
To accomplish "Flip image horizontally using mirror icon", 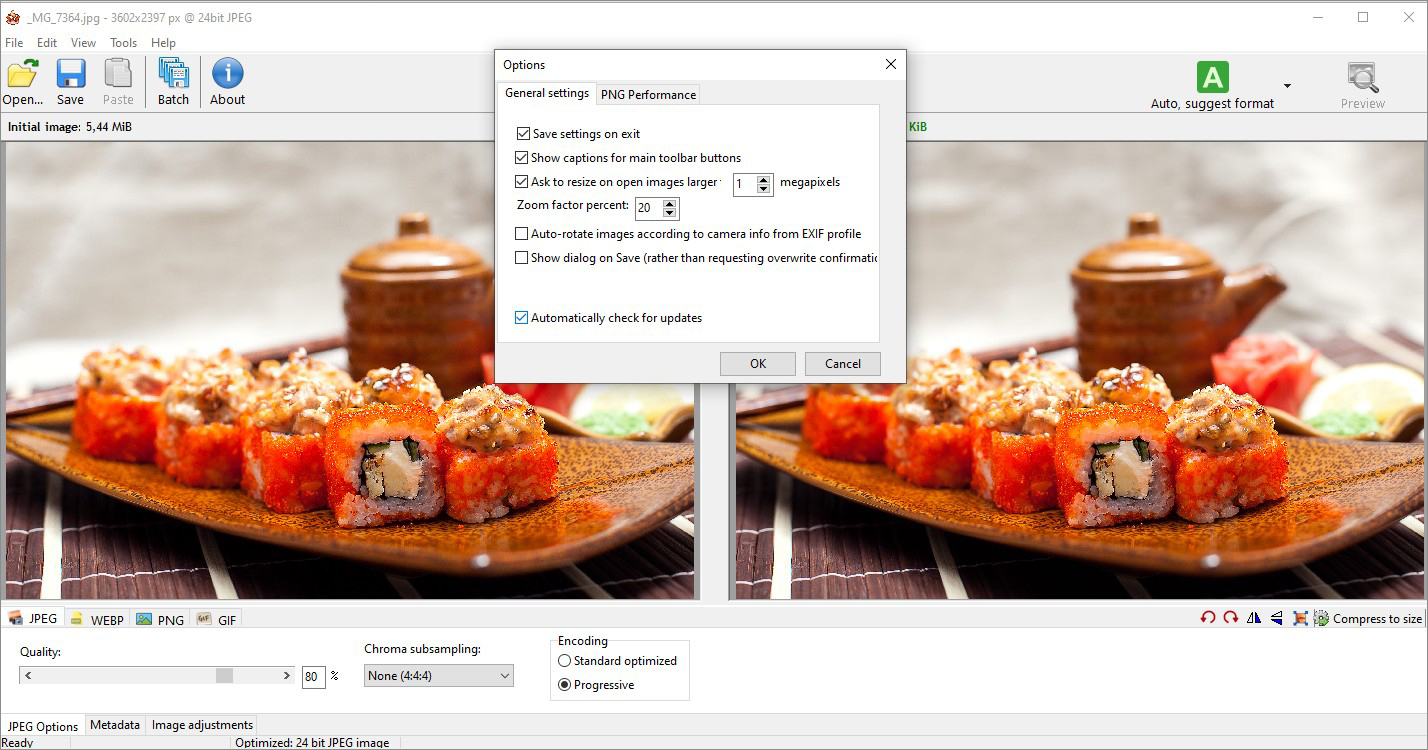I will (x=1254, y=618).
